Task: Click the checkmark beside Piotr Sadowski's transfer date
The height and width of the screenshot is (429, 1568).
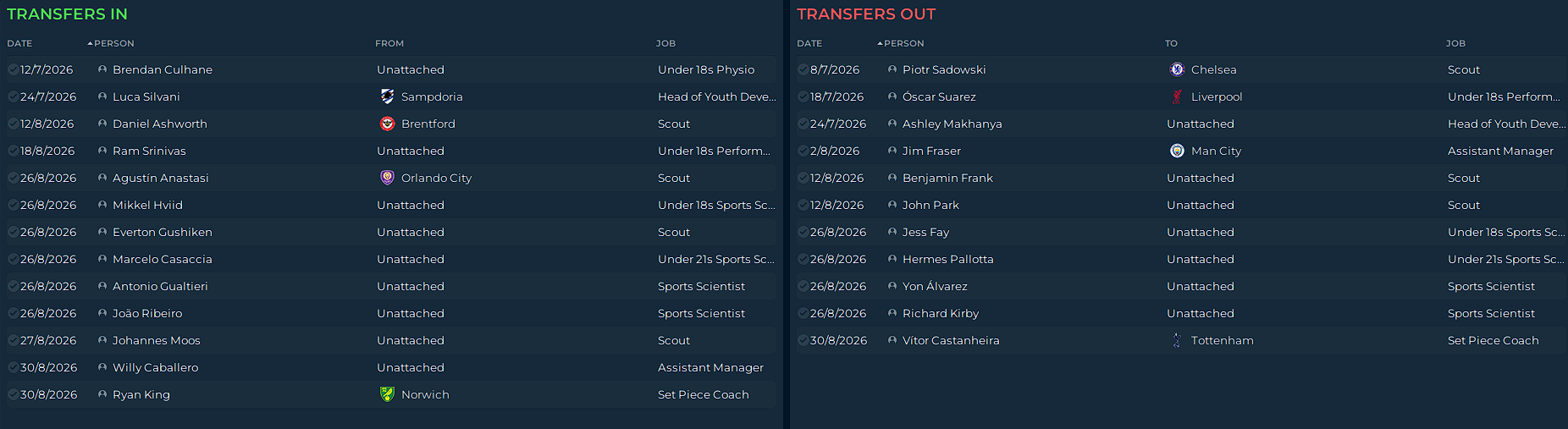Action: pos(803,69)
